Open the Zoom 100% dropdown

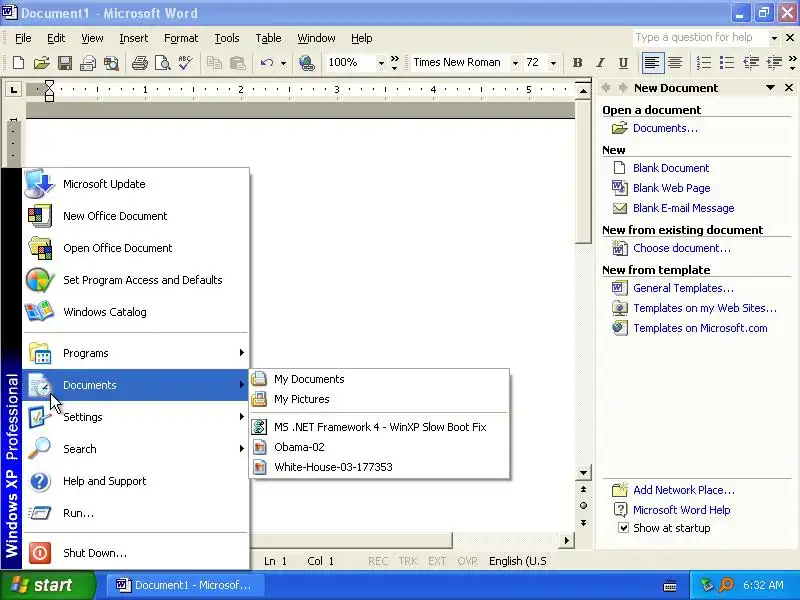(381, 63)
